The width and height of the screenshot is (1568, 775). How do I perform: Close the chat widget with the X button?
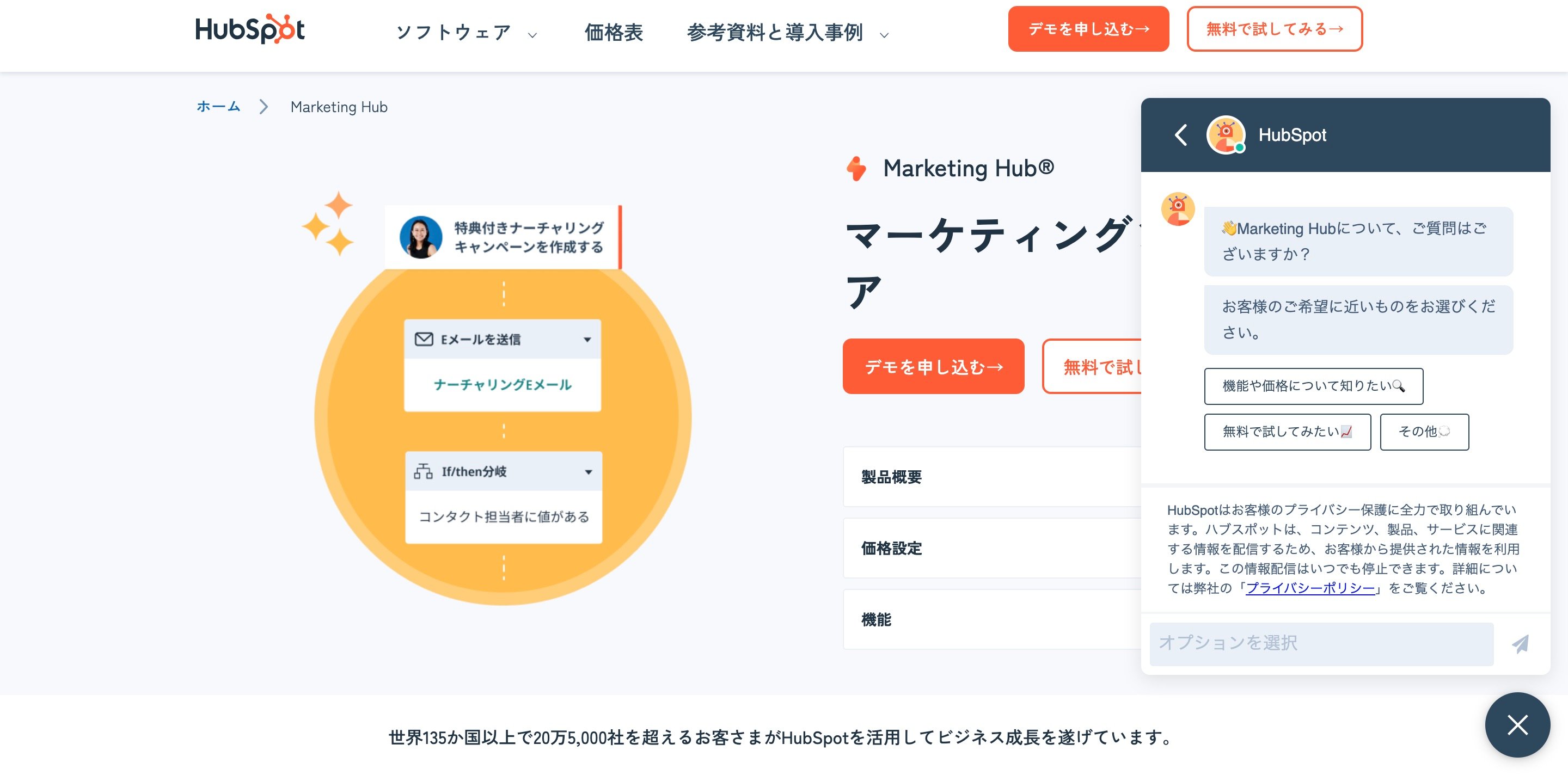tap(1517, 724)
